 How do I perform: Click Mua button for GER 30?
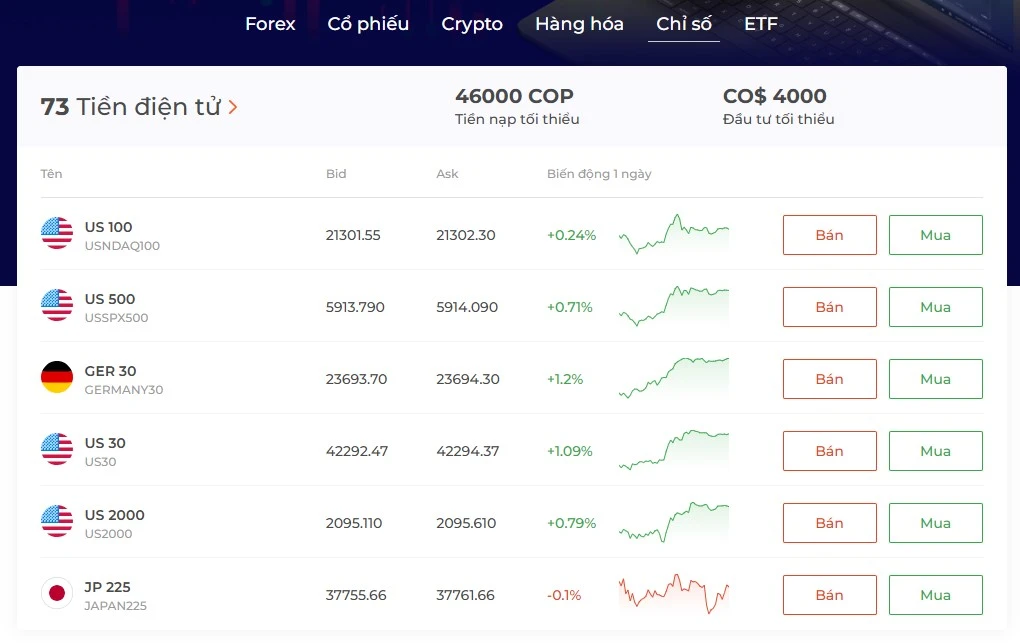pyautogui.click(x=935, y=379)
